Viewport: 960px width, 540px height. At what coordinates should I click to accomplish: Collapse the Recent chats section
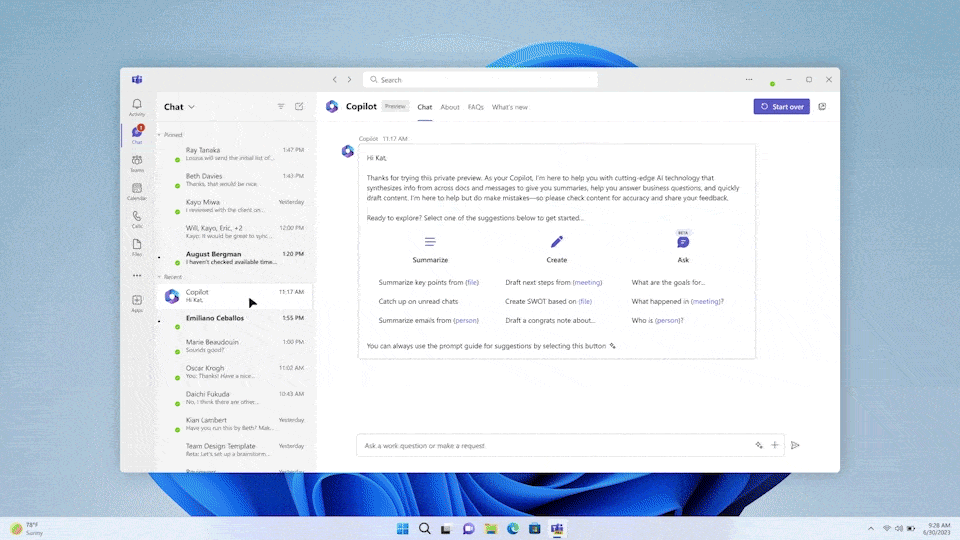(159, 276)
